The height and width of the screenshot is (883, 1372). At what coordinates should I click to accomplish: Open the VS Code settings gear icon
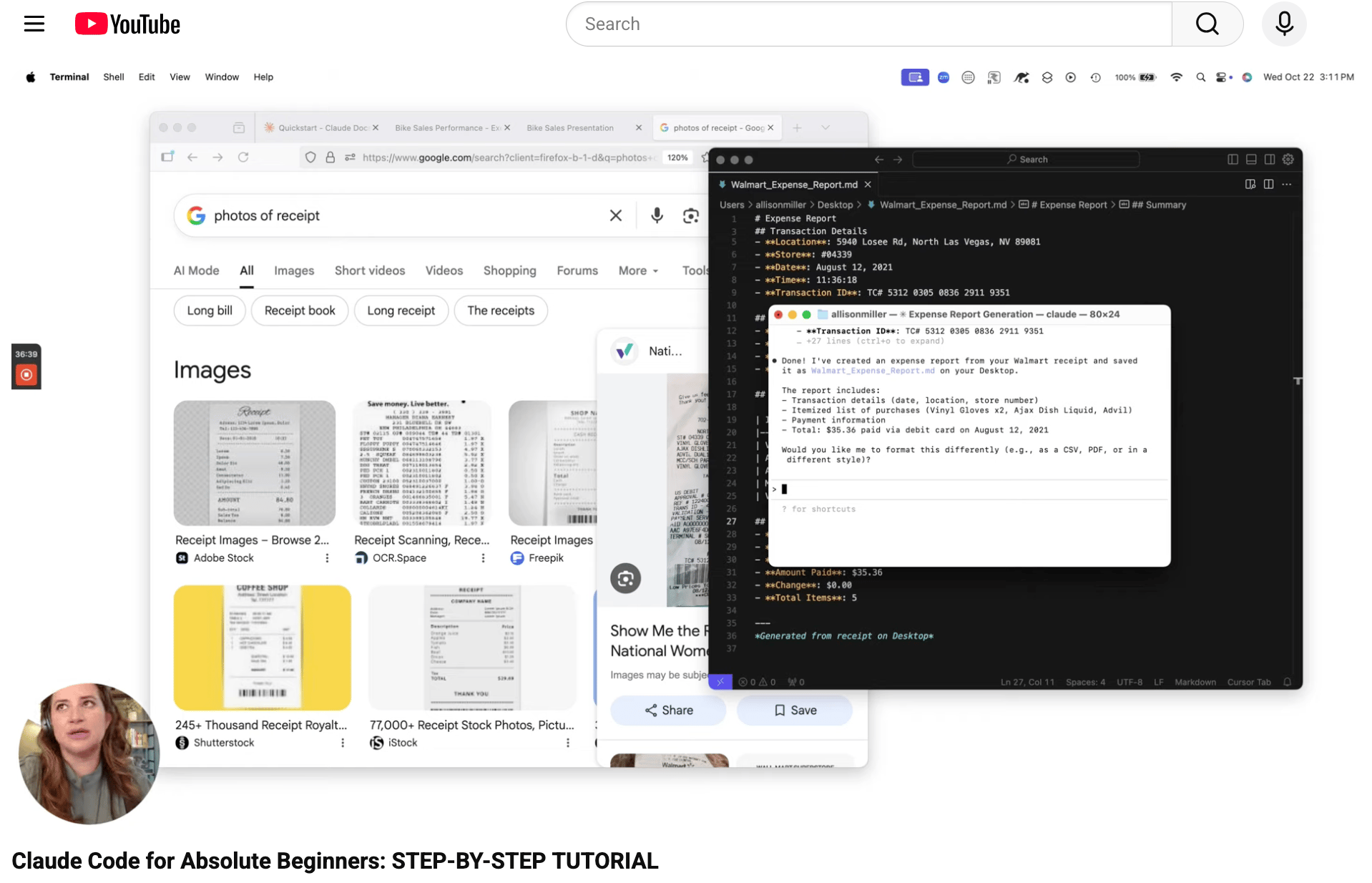click(x=1288, y=160)
